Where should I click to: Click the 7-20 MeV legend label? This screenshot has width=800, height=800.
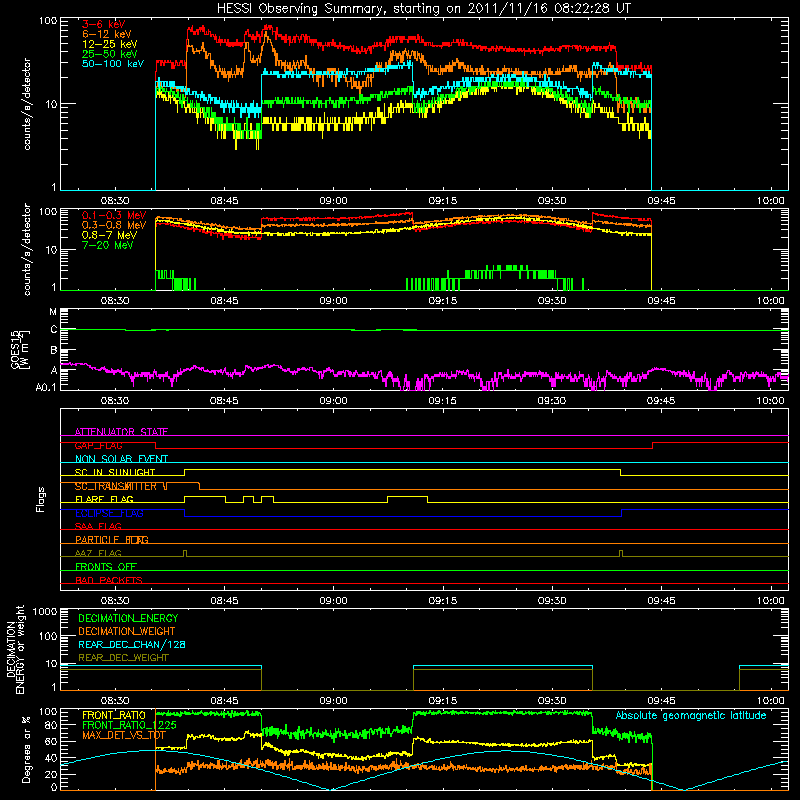[108, 245]
